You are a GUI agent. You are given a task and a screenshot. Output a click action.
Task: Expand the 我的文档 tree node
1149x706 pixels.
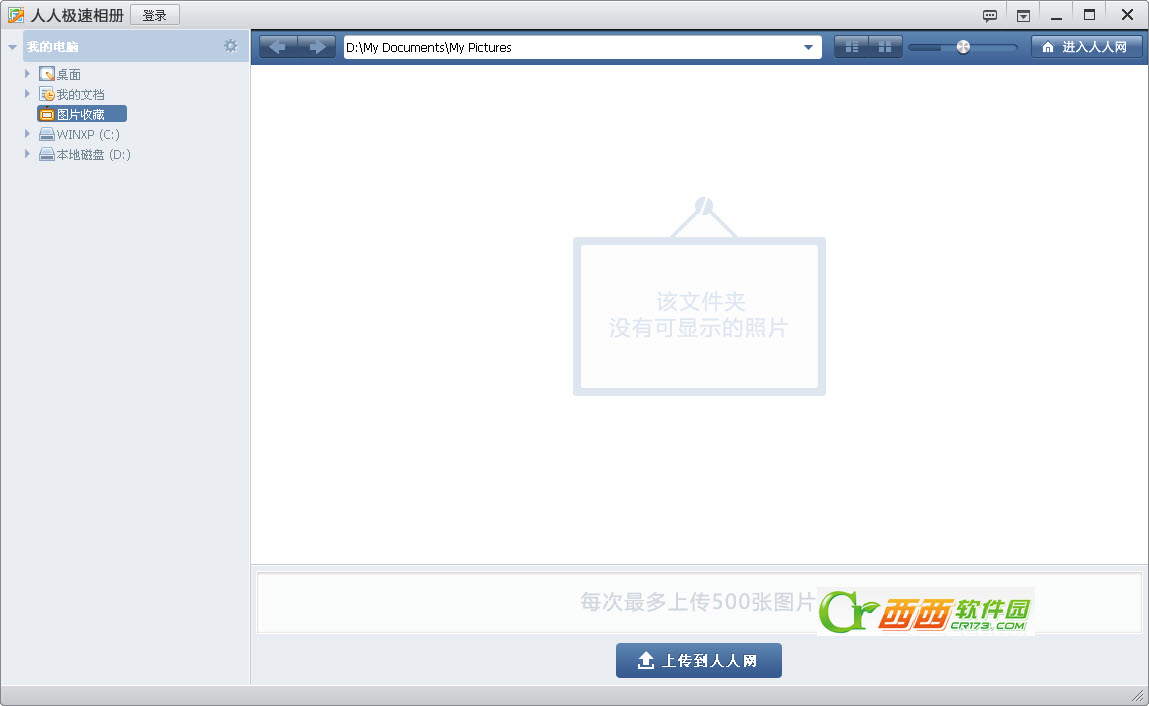pos(27,93)
